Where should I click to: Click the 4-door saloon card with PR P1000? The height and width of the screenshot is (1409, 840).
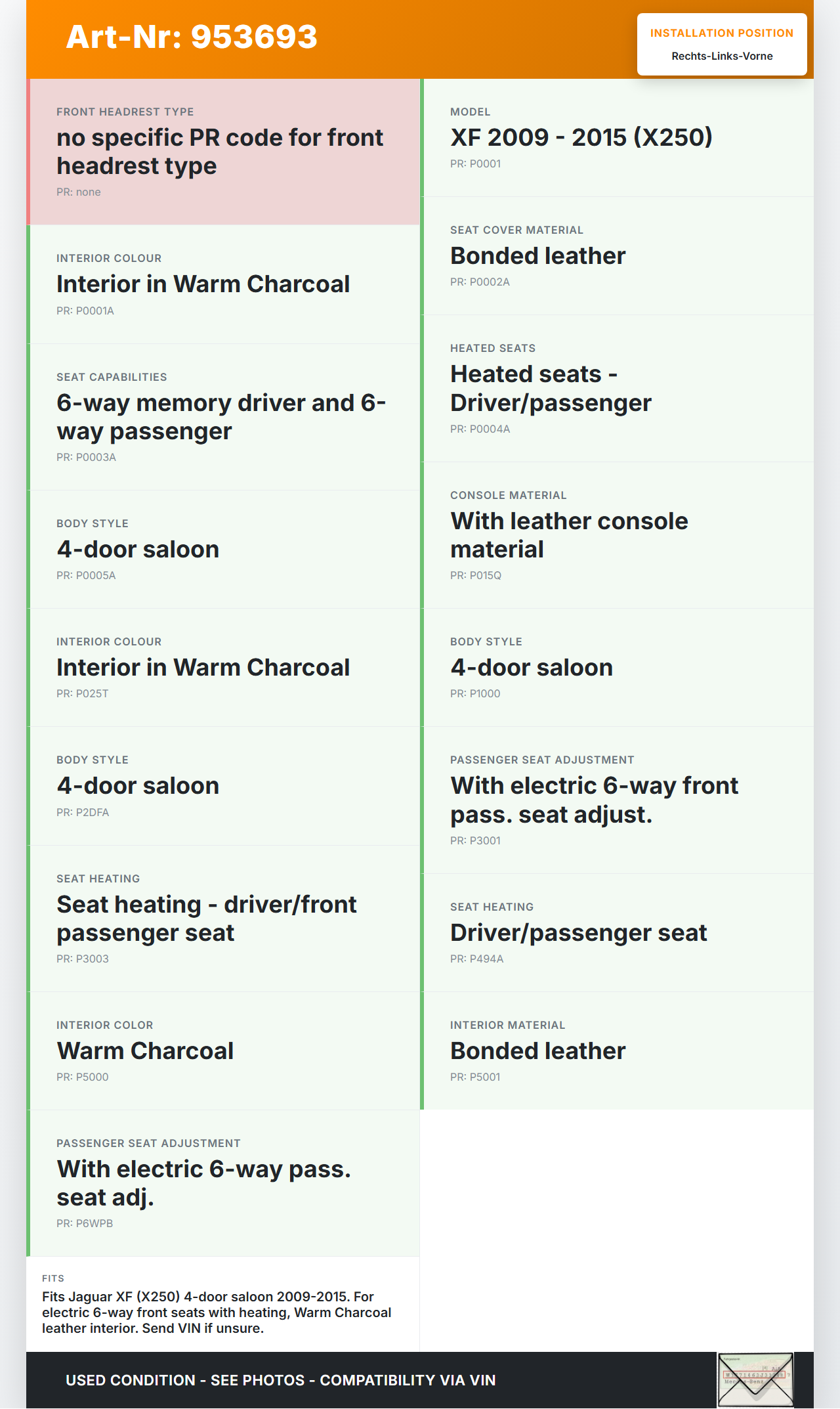coord(617,667)
